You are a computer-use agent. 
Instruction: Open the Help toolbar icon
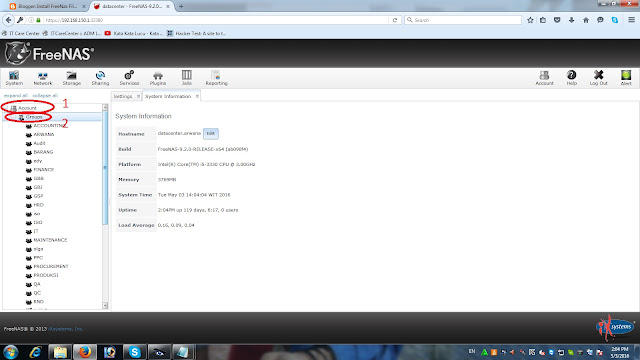click(x=571, y=78)
